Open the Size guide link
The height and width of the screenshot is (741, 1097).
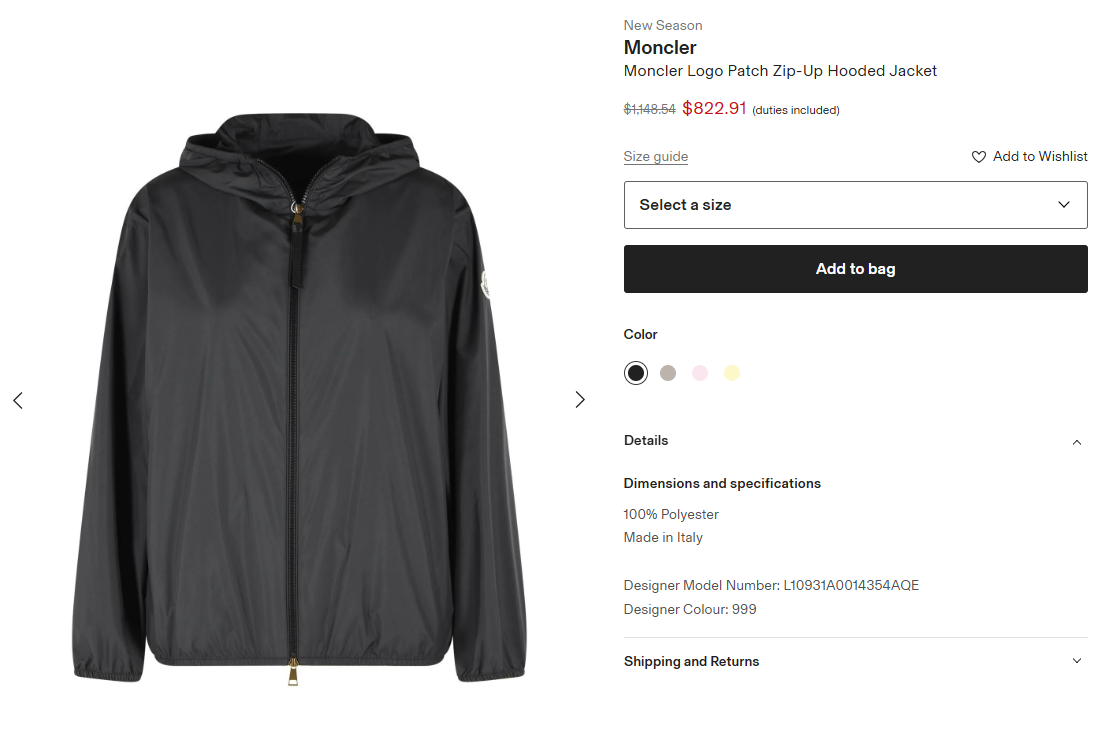pyautogui.click(x=655, y=156)
